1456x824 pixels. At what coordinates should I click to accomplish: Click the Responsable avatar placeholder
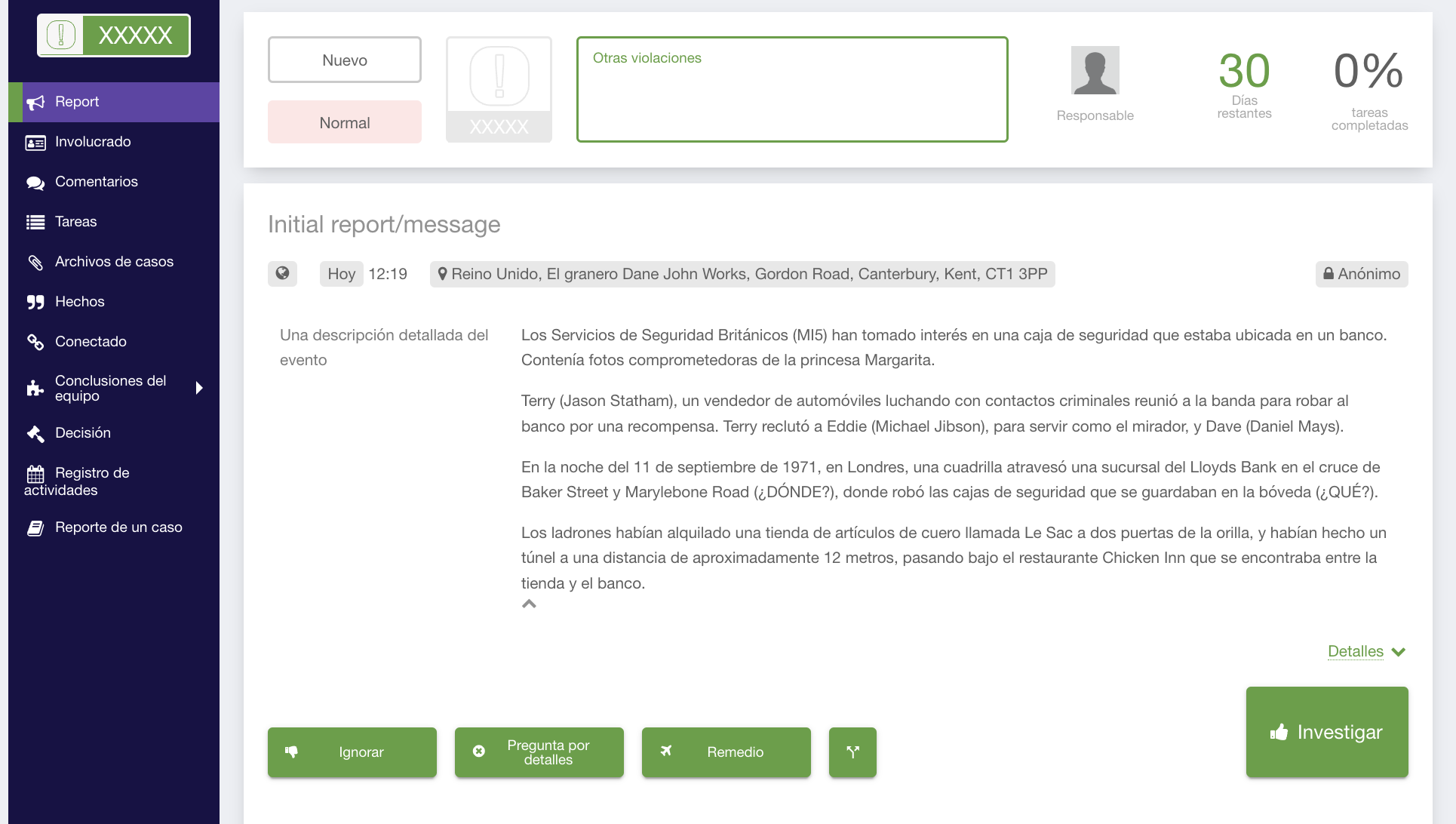tap(1095, 70)
